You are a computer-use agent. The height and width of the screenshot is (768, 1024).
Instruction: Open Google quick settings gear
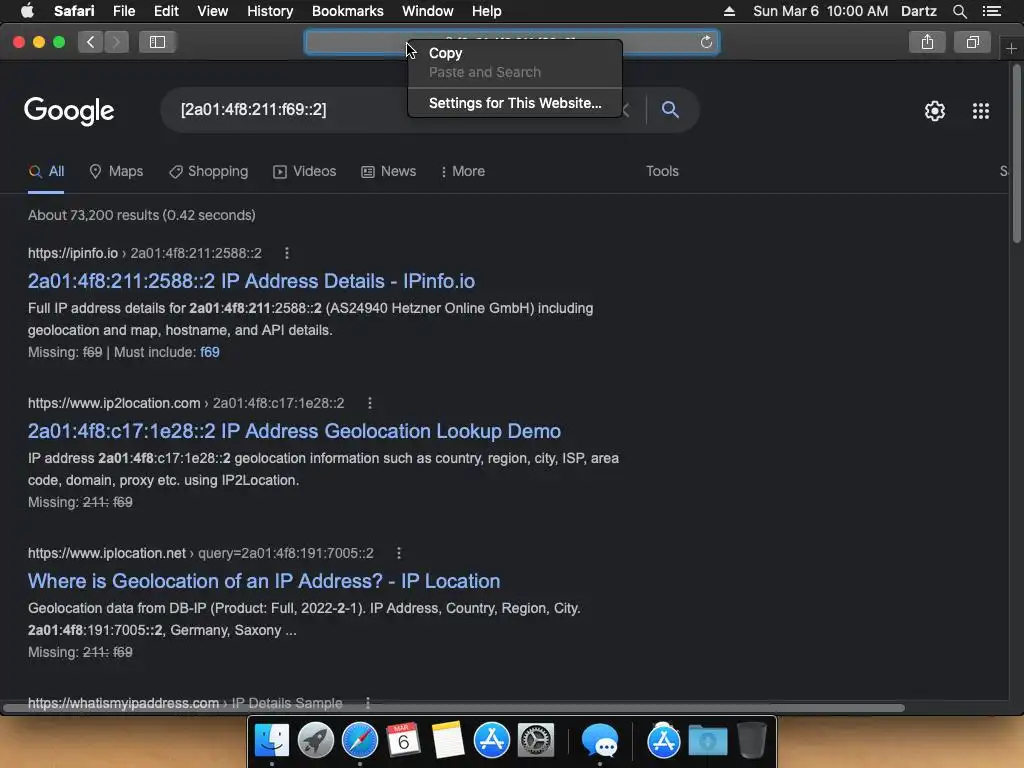click(935, 111)
